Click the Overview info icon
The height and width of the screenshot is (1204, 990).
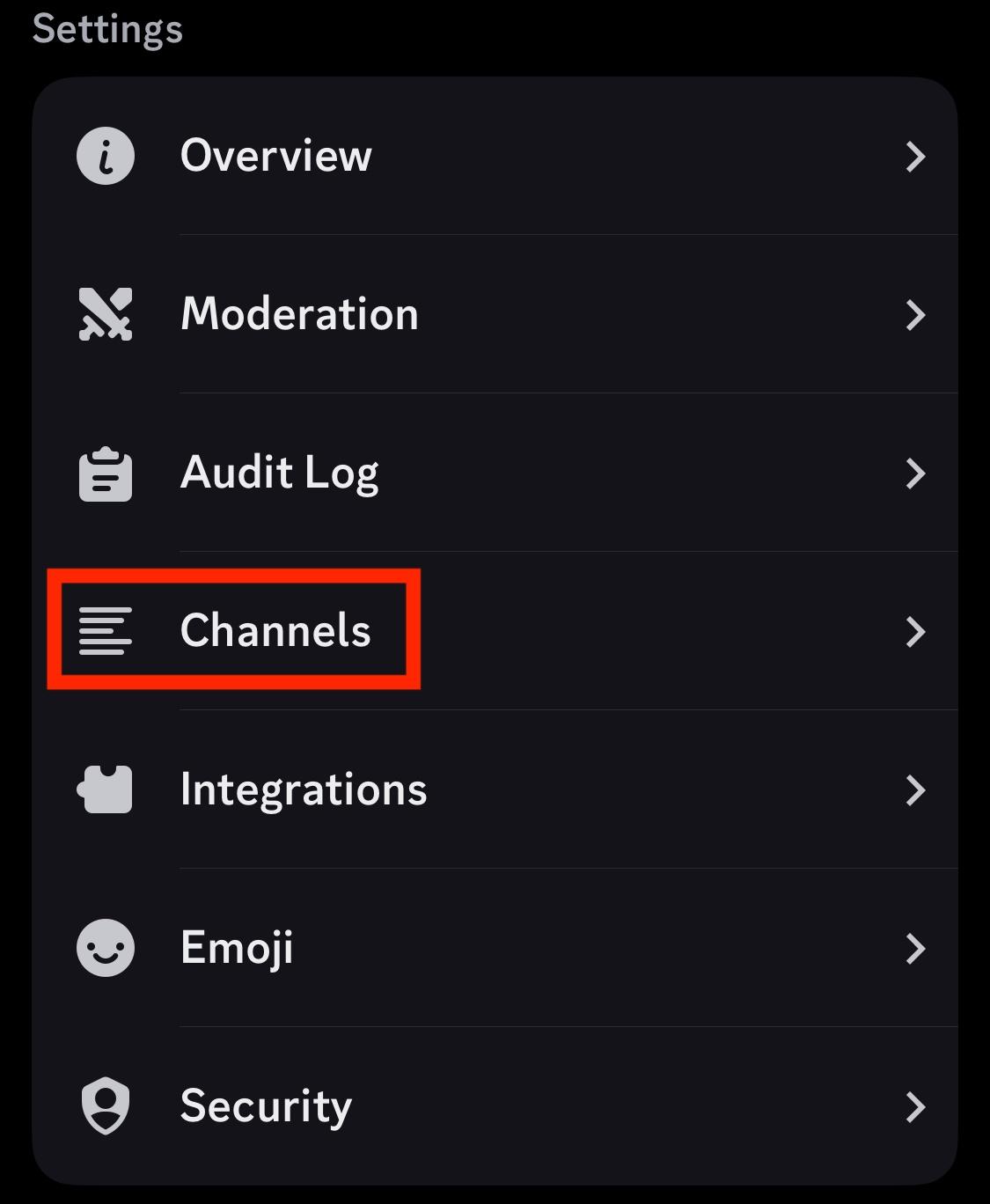(106, 156)
